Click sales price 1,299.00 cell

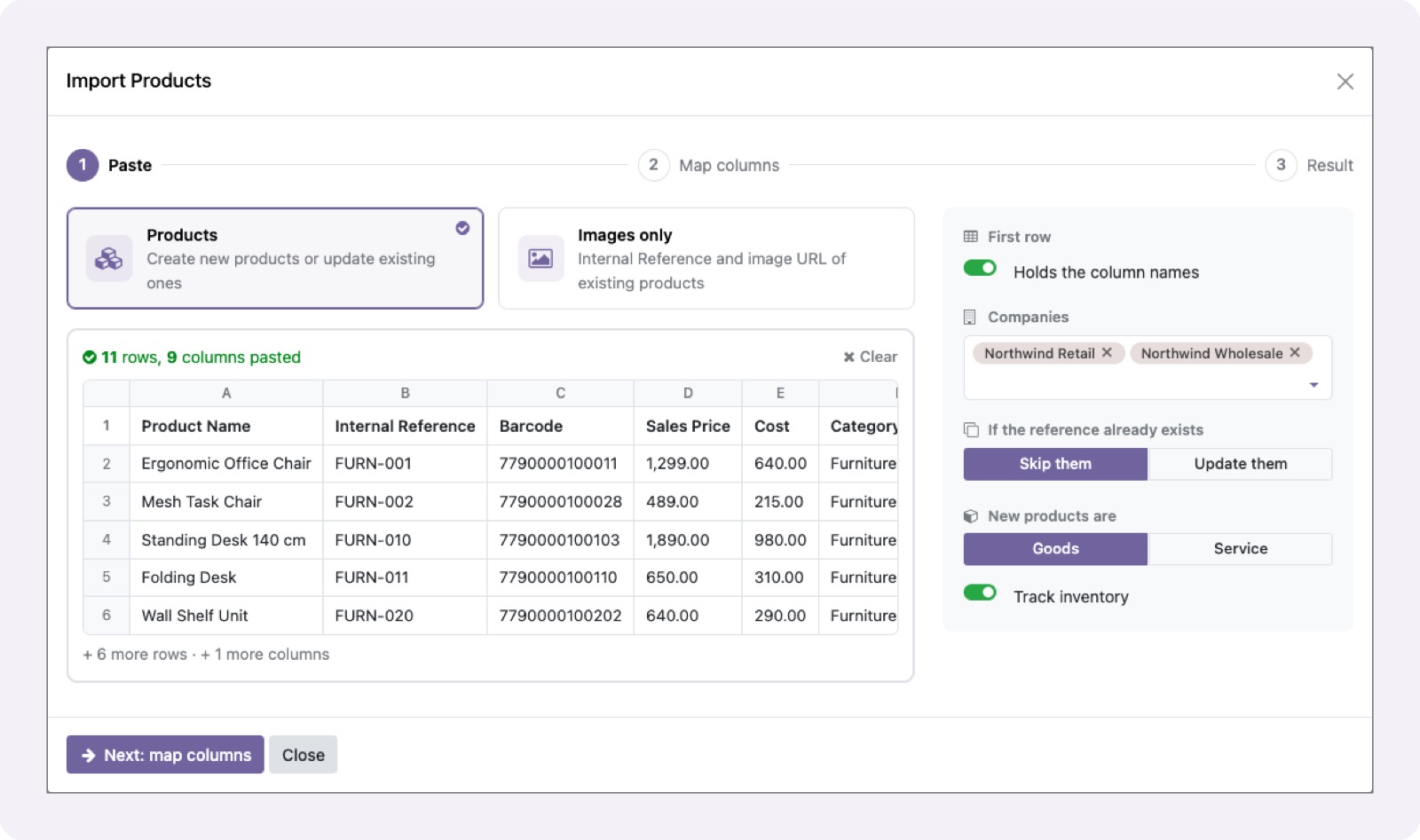tap(688, 464)
